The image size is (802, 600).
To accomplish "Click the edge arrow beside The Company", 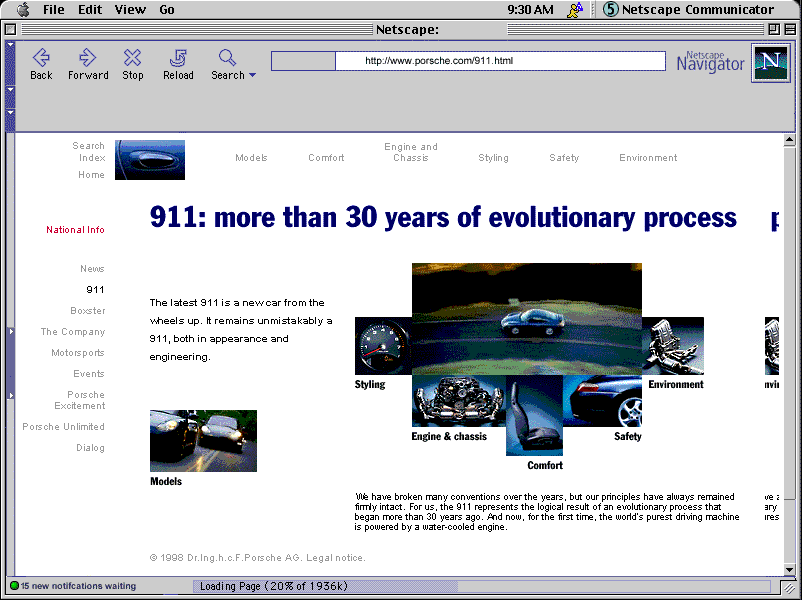I will [11, 331].
